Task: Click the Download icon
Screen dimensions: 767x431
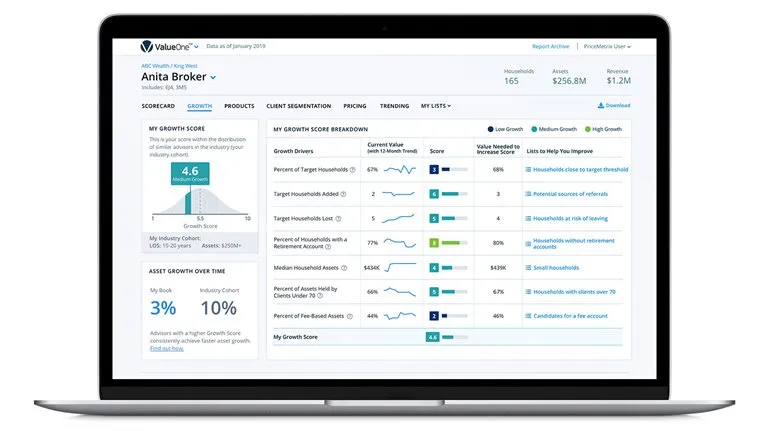Action: (600, 105)
